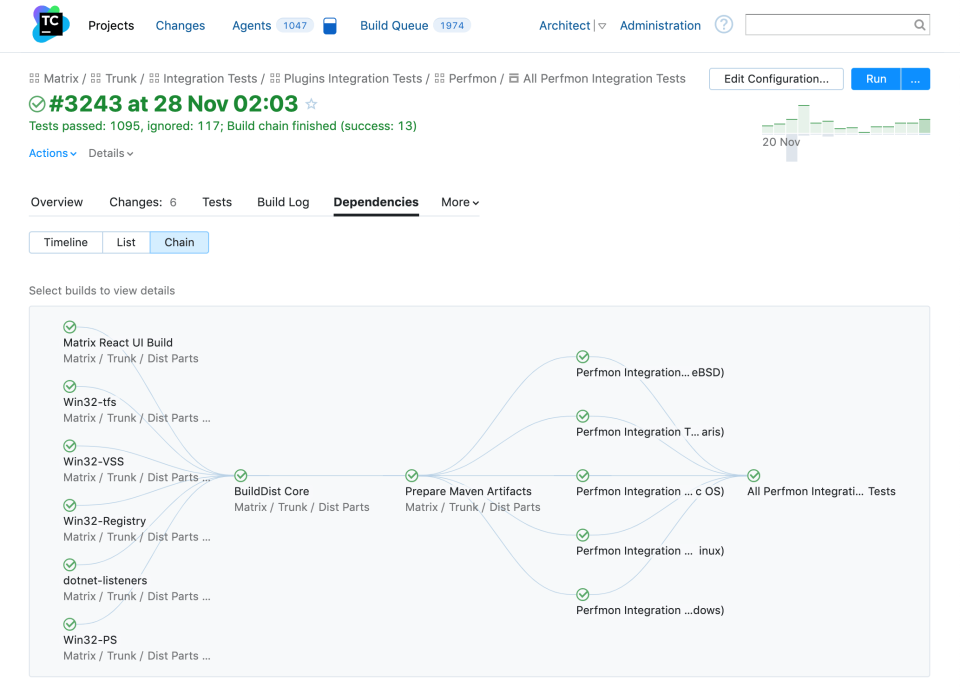Open the More tabs dropdown

[460, 202]
